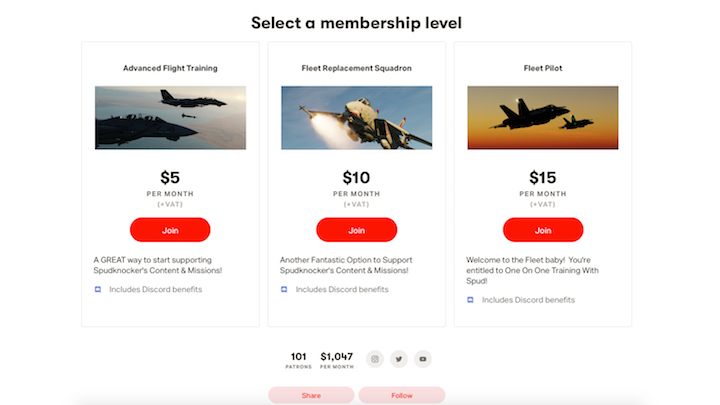Open the Fleet Pilot sunset image
Image resolution: width=720 pixels, height=405 pixels.
click(543, 118)
